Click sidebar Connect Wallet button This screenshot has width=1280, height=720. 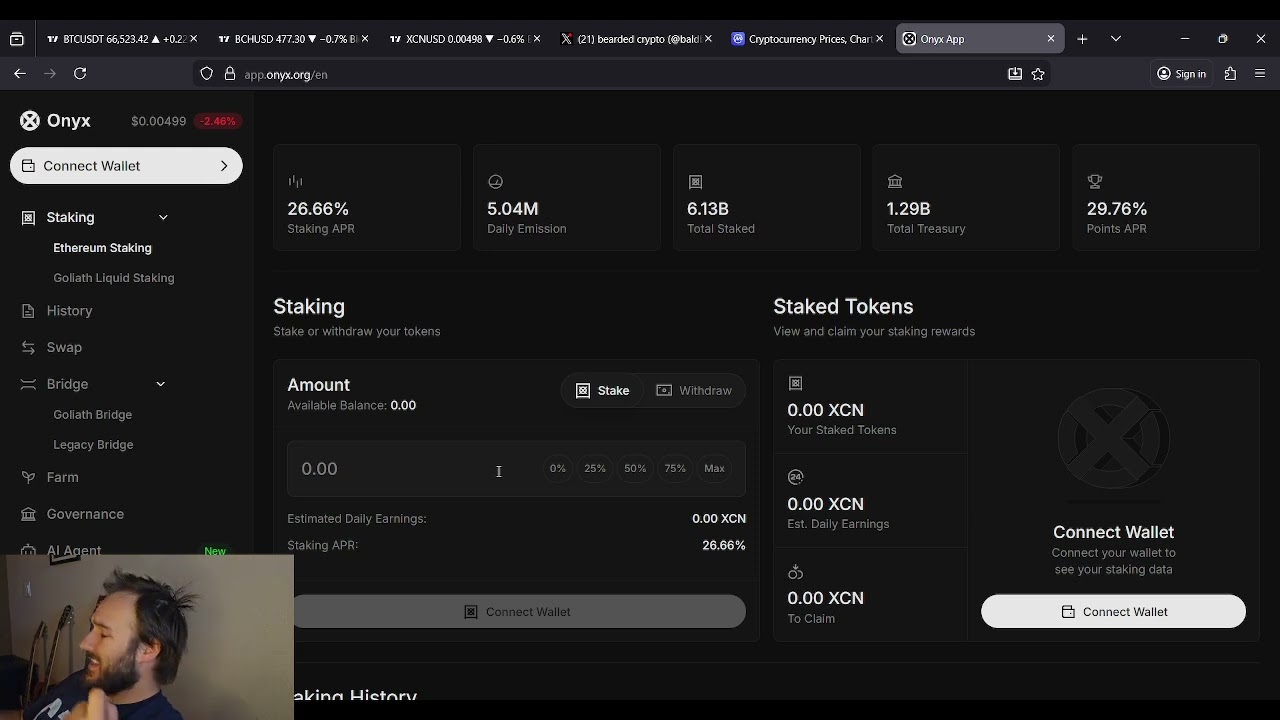click(126, 166)
